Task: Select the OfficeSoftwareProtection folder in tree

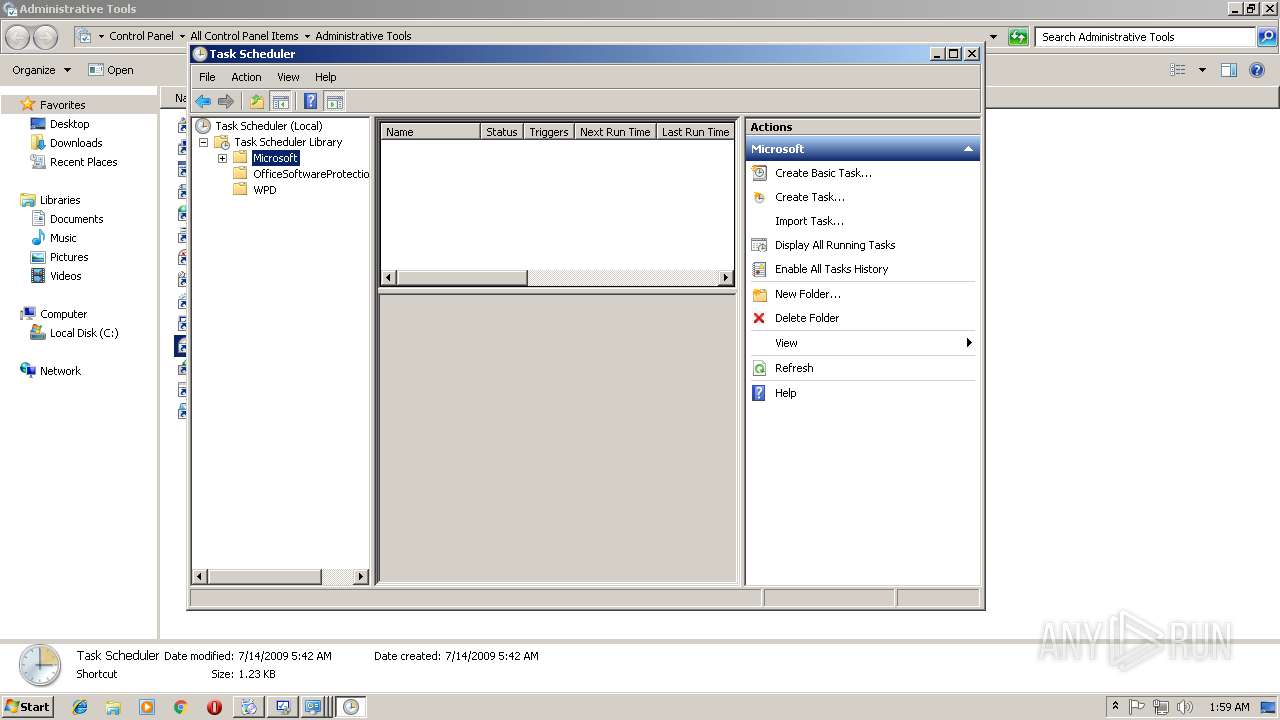Action: pos(311,174)
